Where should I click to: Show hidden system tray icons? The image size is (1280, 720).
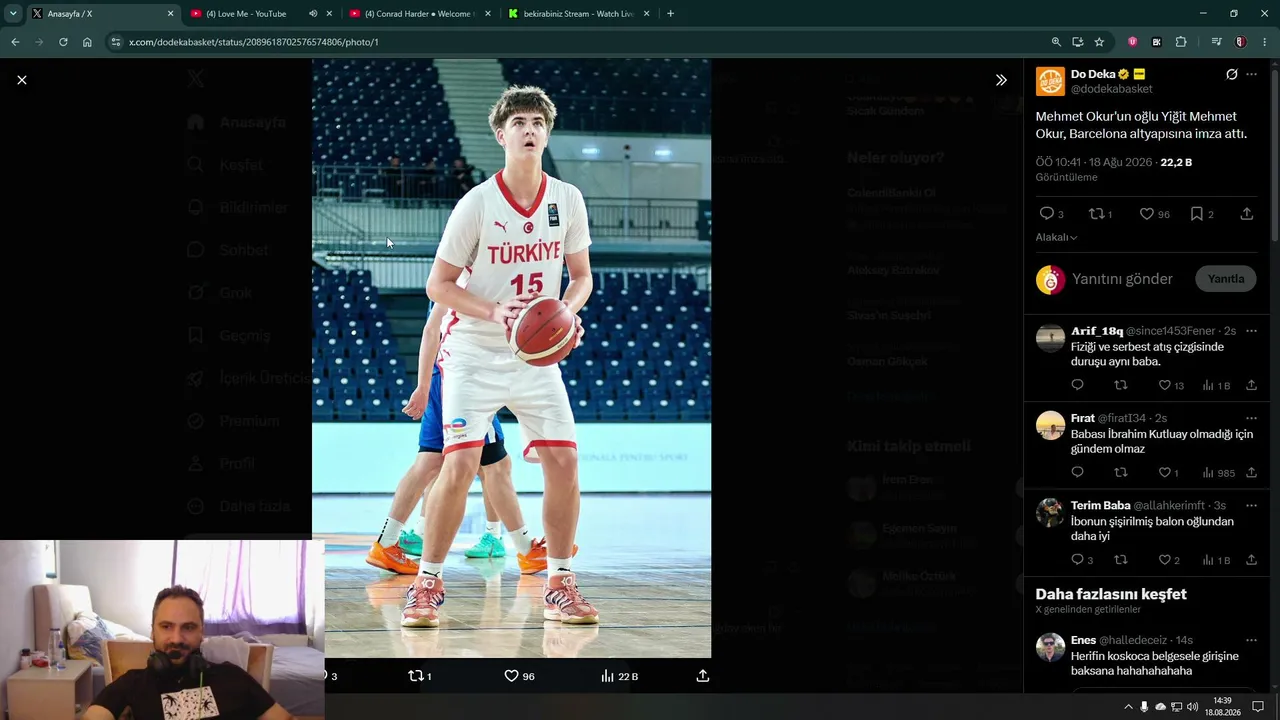[1128, 707]
